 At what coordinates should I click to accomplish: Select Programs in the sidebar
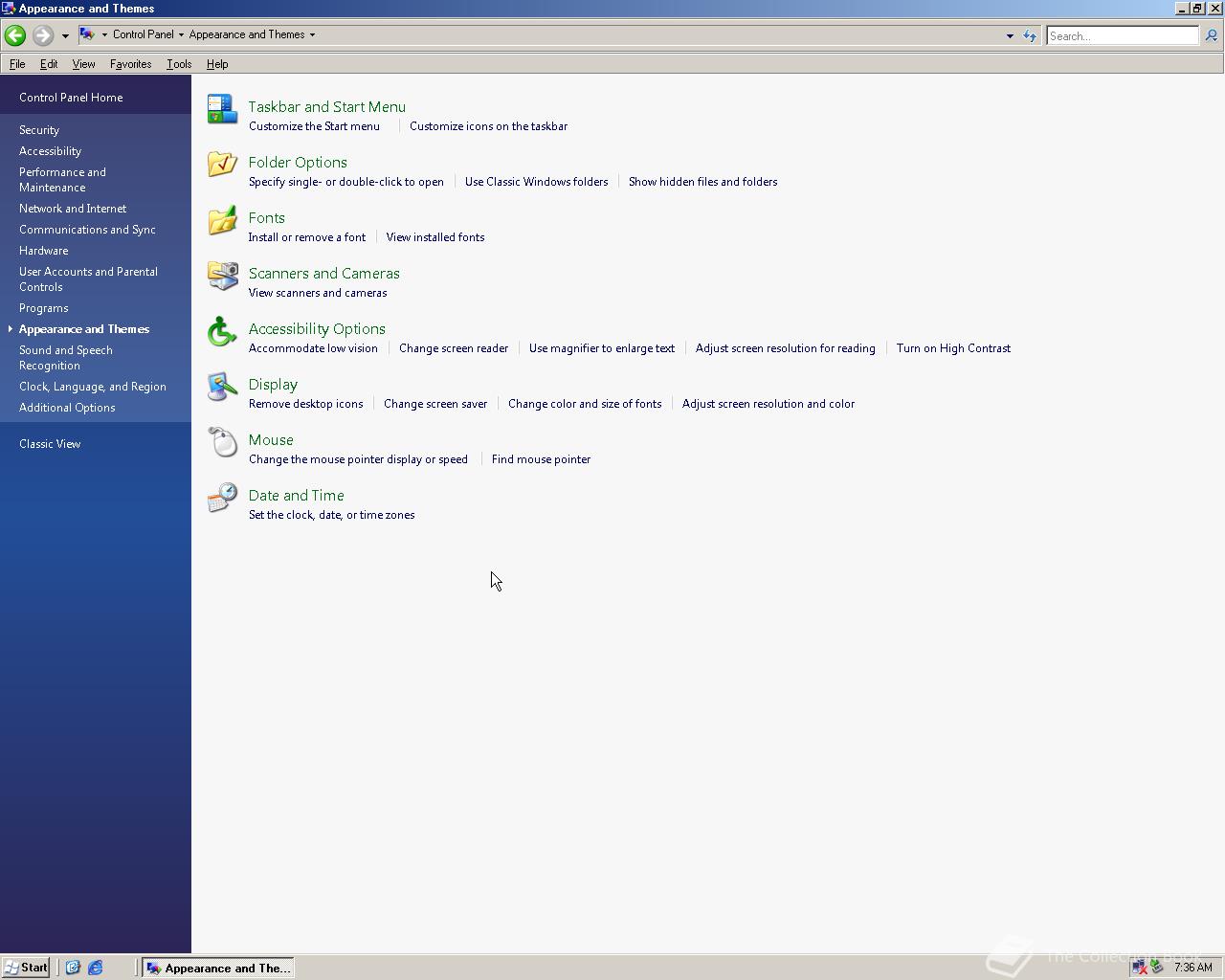(44, 308)
